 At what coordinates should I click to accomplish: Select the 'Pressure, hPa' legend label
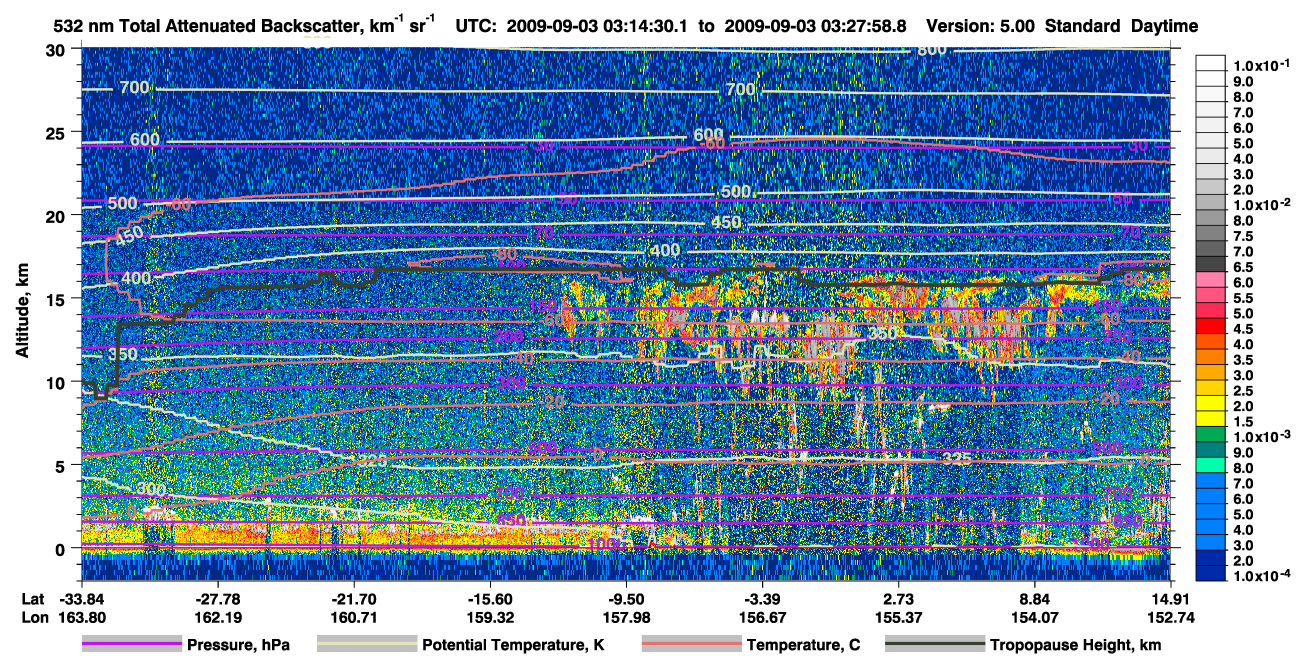click(x=238, y=646)
